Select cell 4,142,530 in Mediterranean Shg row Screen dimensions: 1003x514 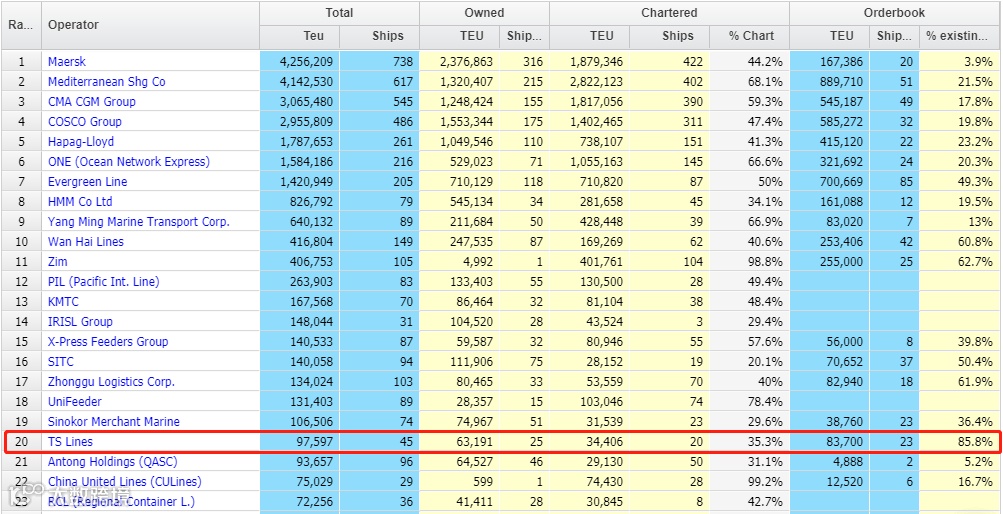click(299, 82)
